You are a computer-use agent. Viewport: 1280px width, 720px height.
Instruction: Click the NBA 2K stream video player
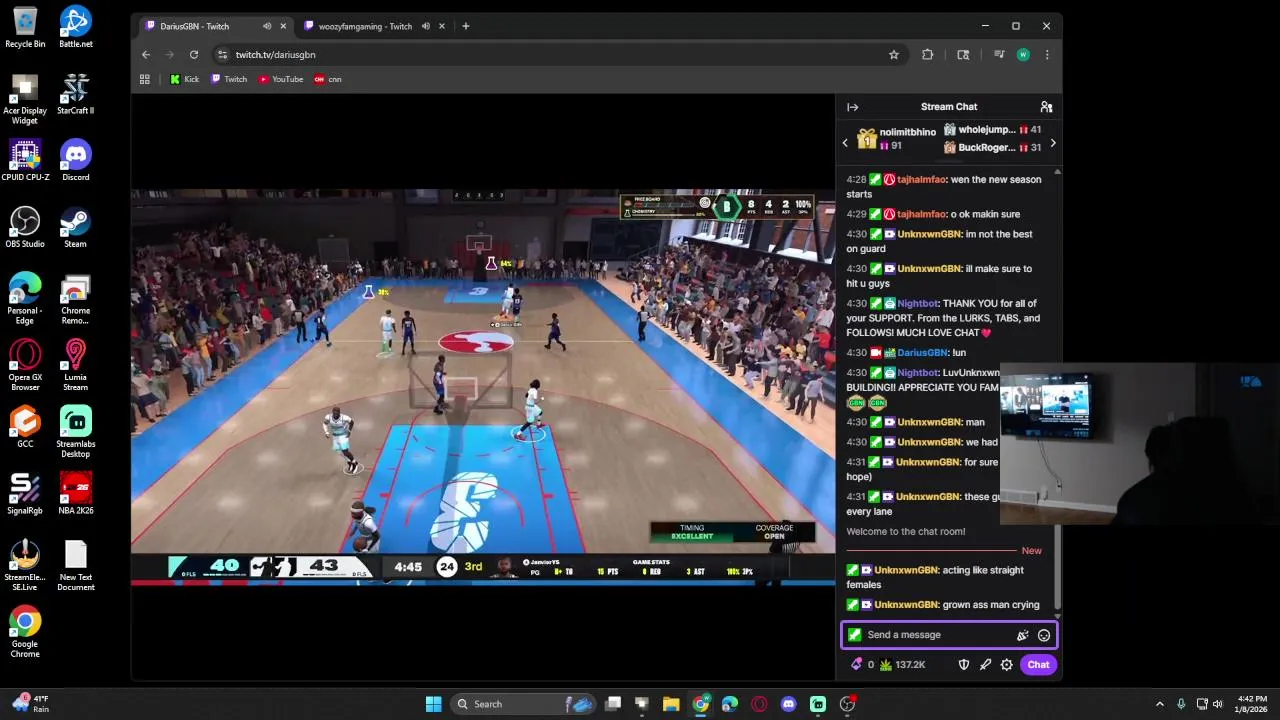[x=483, y=386]
